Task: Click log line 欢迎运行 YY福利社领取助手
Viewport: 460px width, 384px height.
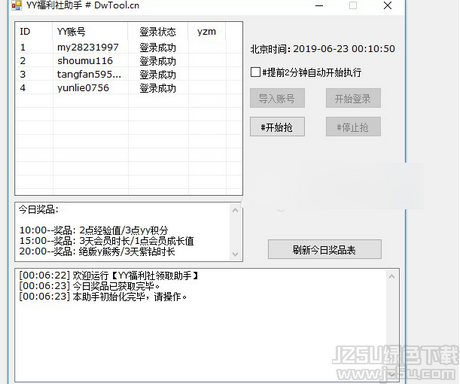Action: [x=109, y=275]
